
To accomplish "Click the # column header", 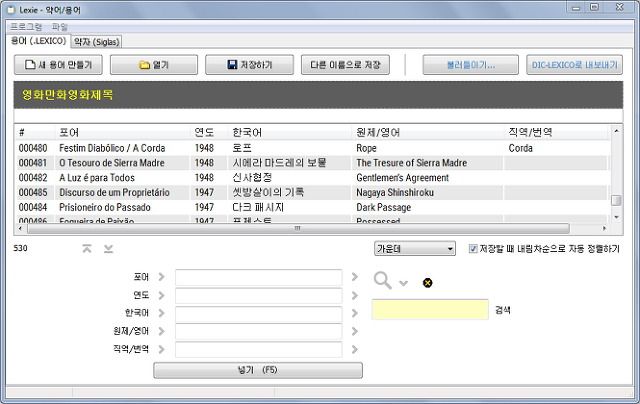I will [36, 132].
